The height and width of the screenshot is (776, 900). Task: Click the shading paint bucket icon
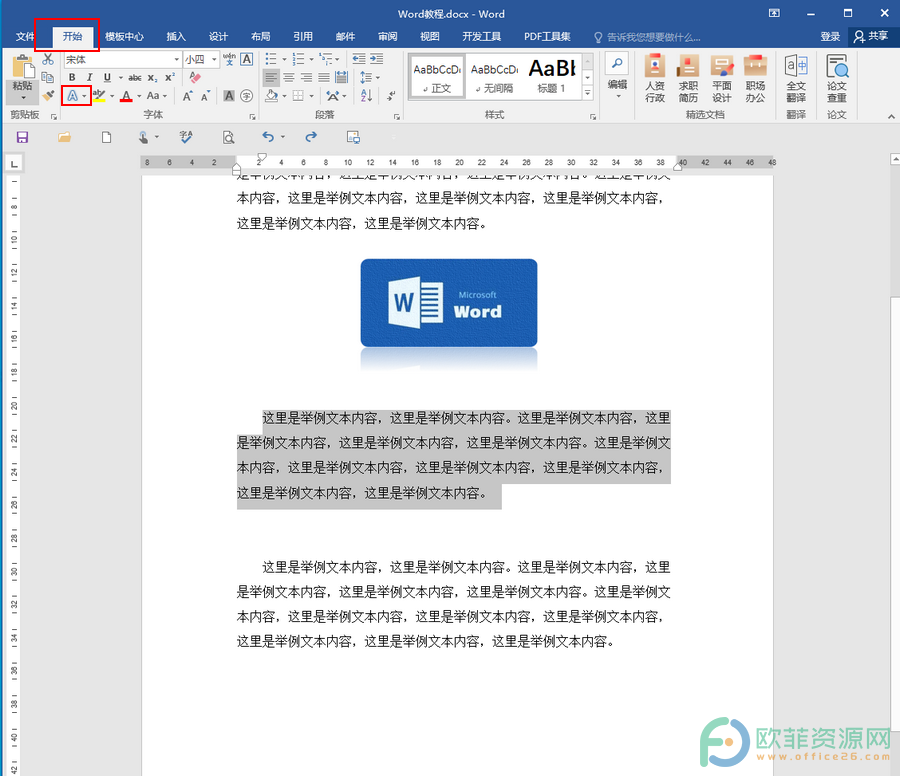pyautogui.click(x=271, y=96)
